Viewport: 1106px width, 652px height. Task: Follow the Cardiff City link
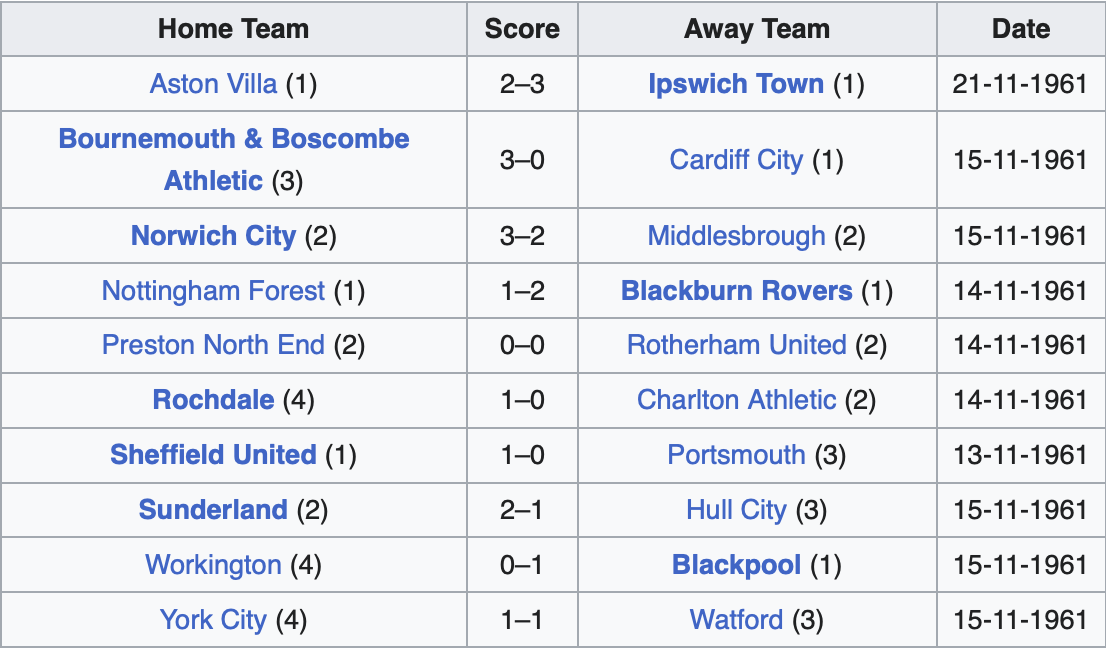[x=736, y=160]
